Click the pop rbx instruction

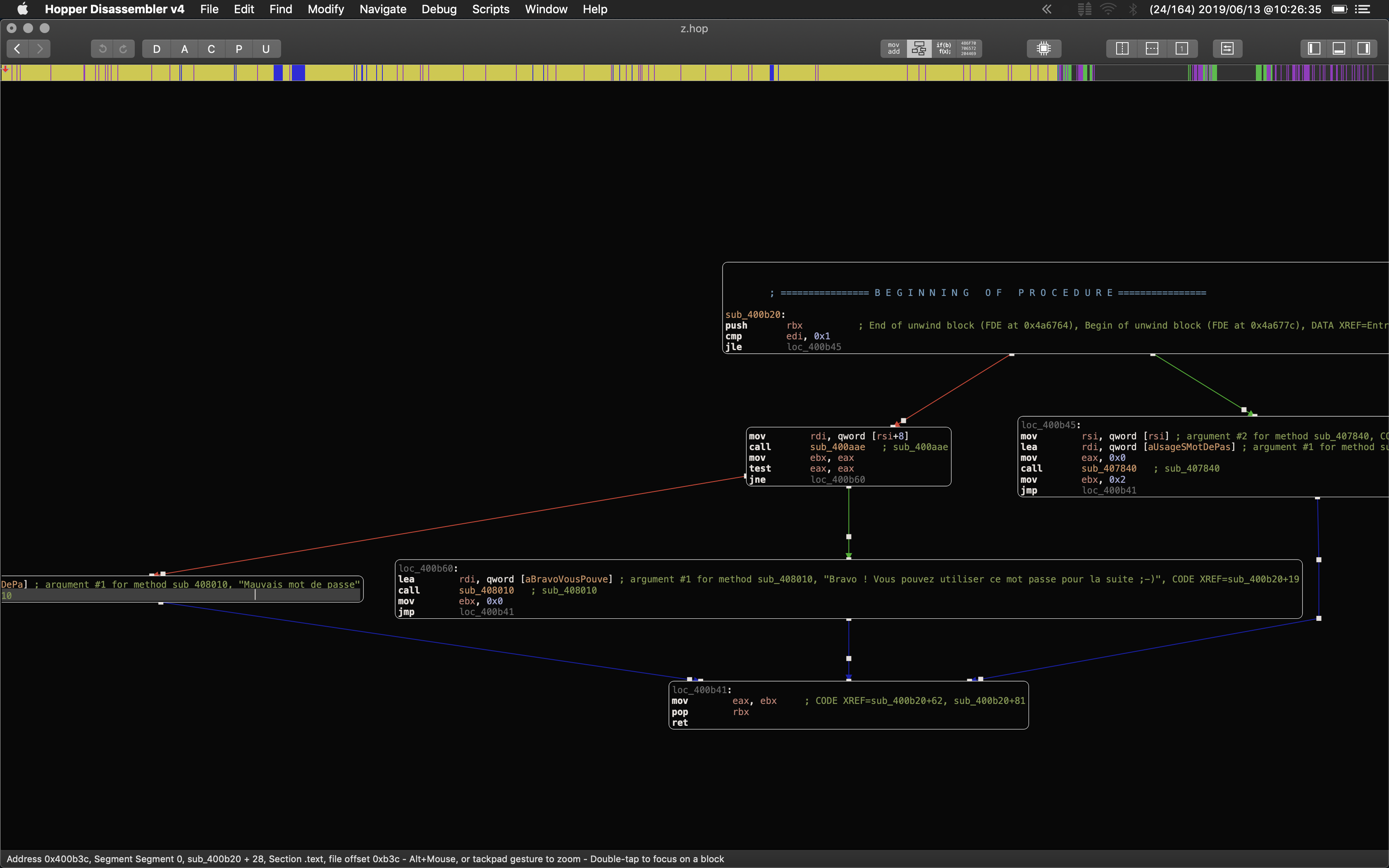(710, 712)
